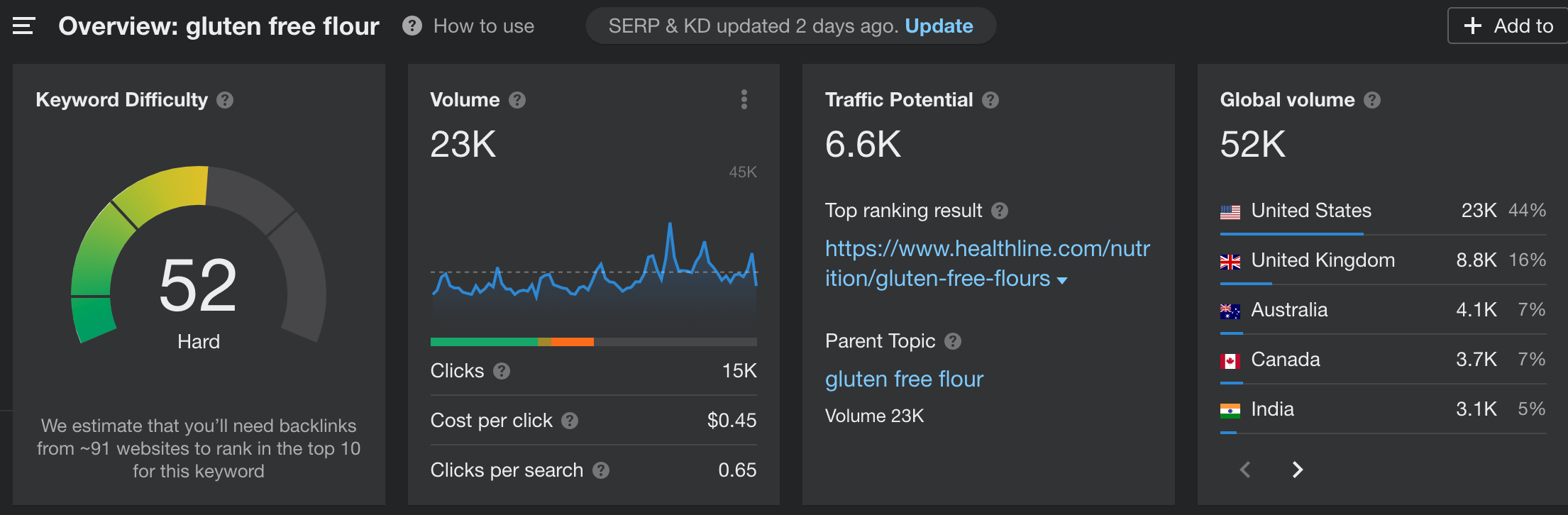Click Cost per click help icon
Image resolution: width=1568 pixels, height=515 pixels.
[570, 421]
